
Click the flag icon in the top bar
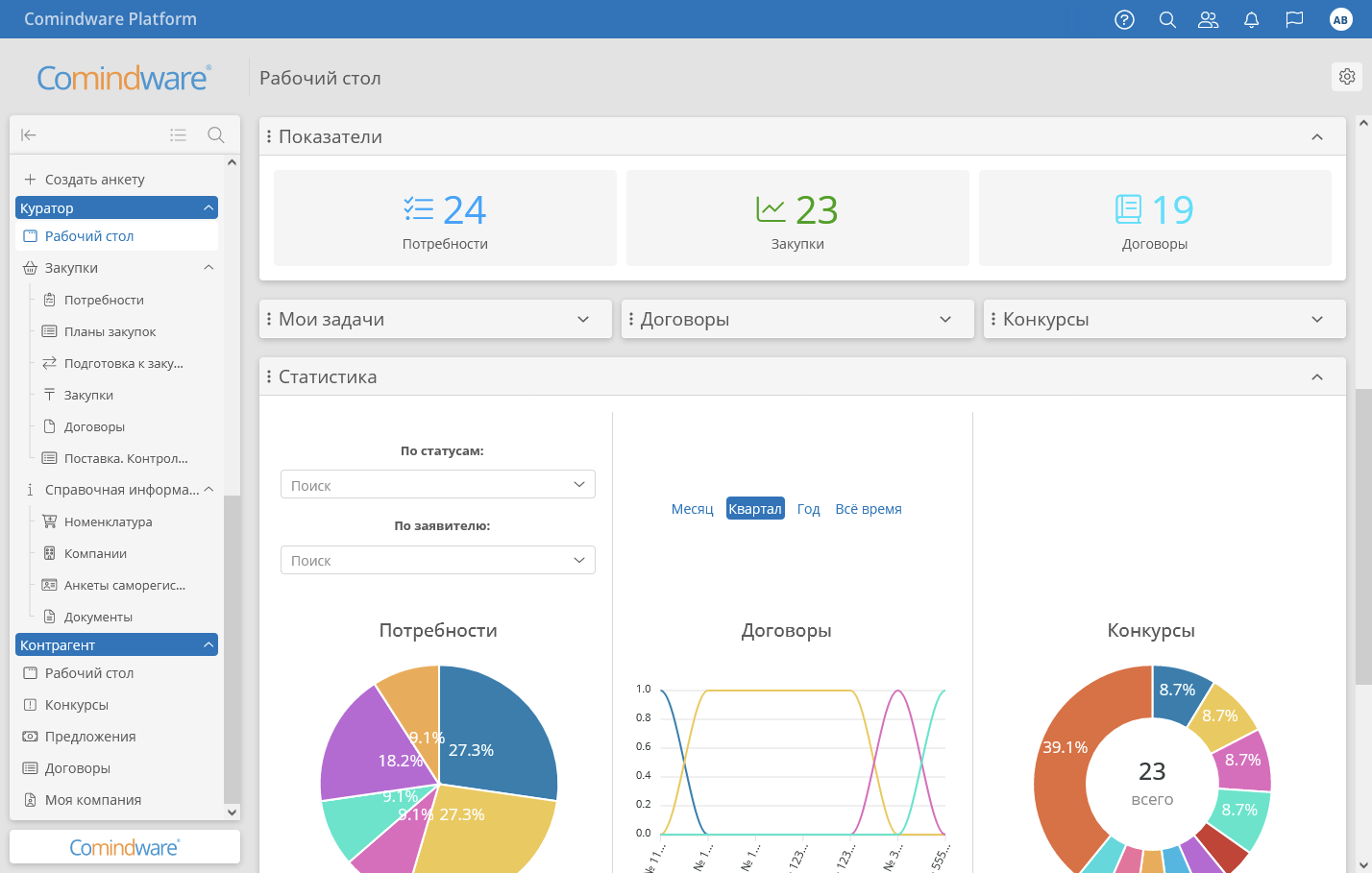pyautogui.click(x=1294, y=19)
